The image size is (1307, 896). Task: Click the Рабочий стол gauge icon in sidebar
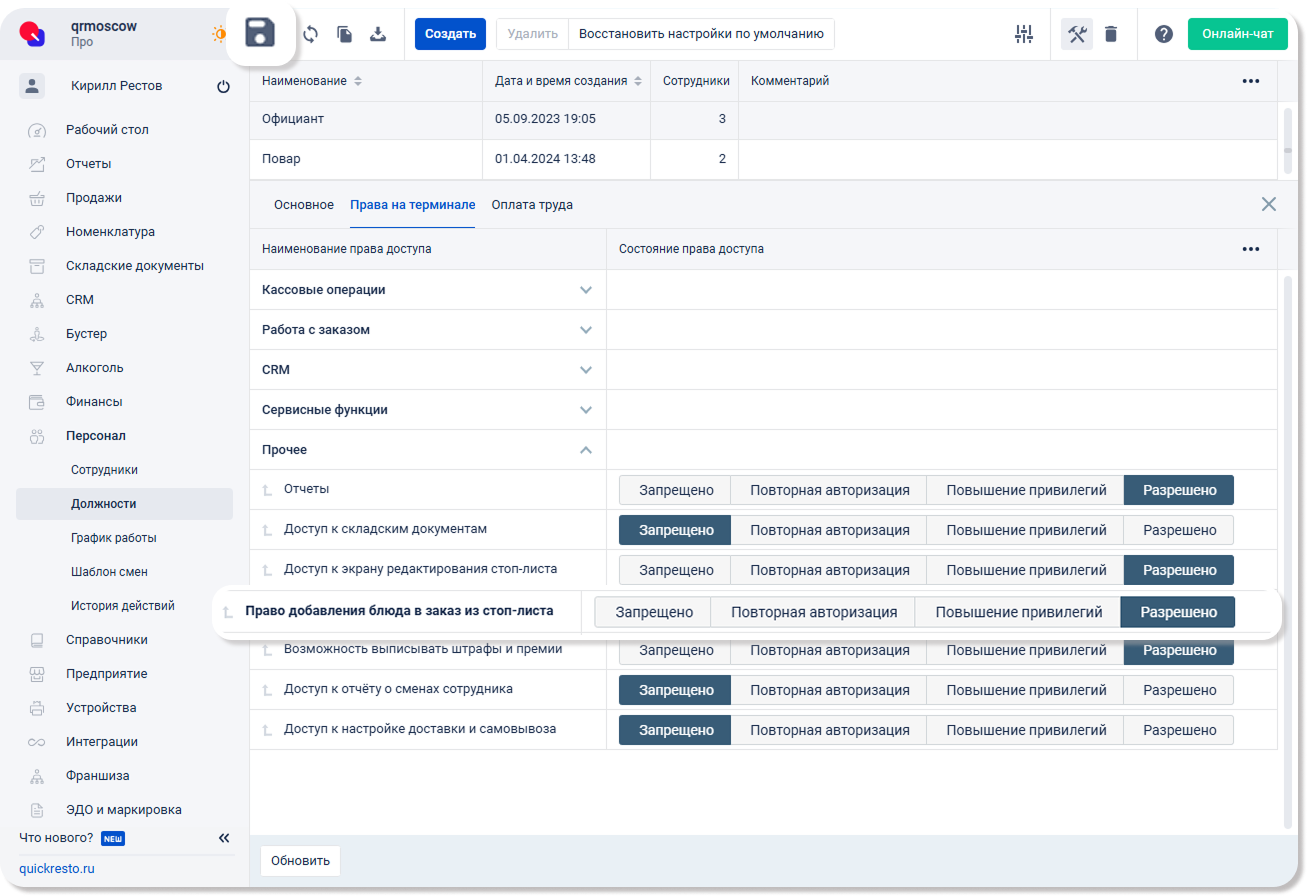pyautogui.click(x=37, y=131)
